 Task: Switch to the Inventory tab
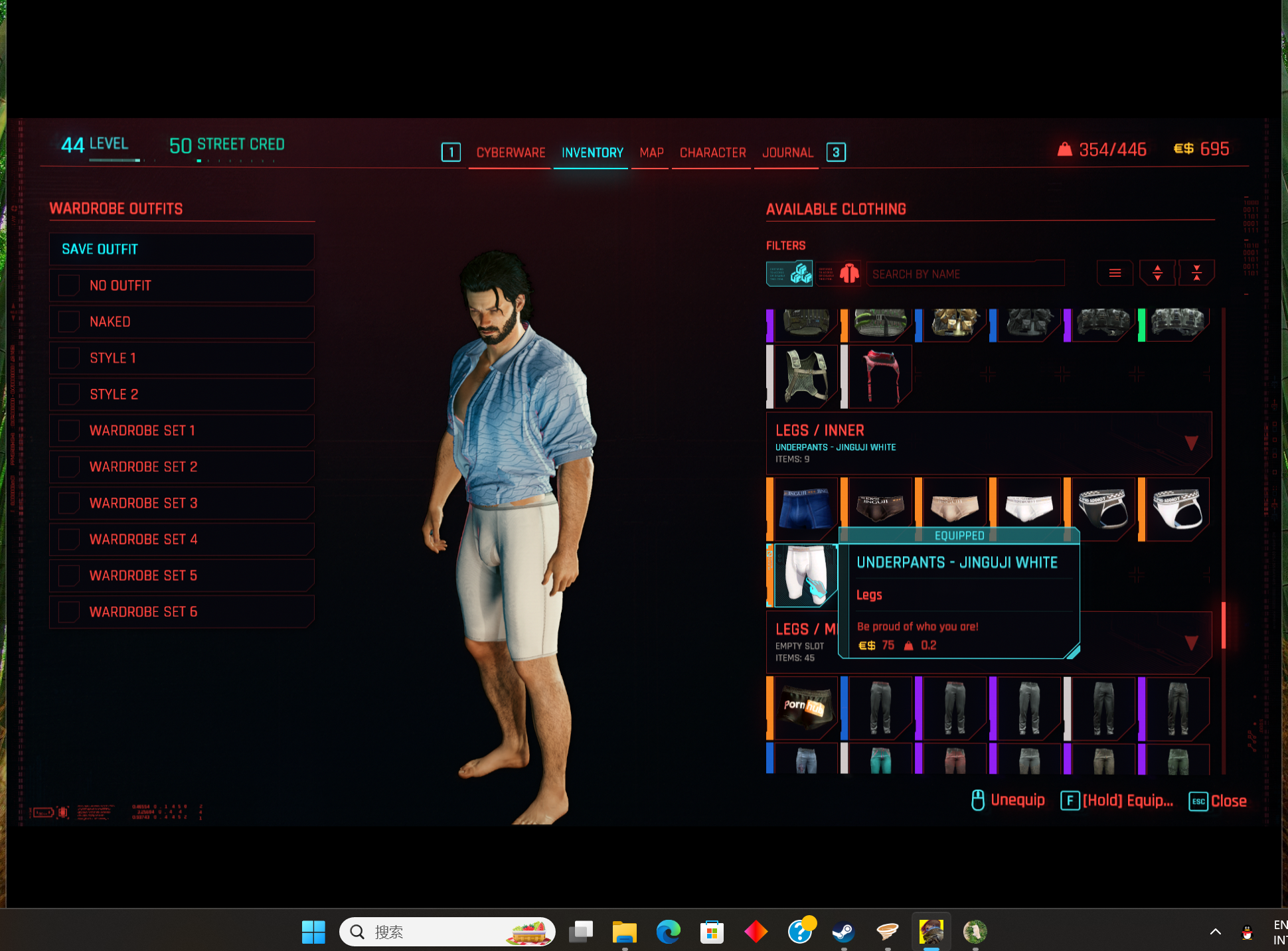point(592,153)
